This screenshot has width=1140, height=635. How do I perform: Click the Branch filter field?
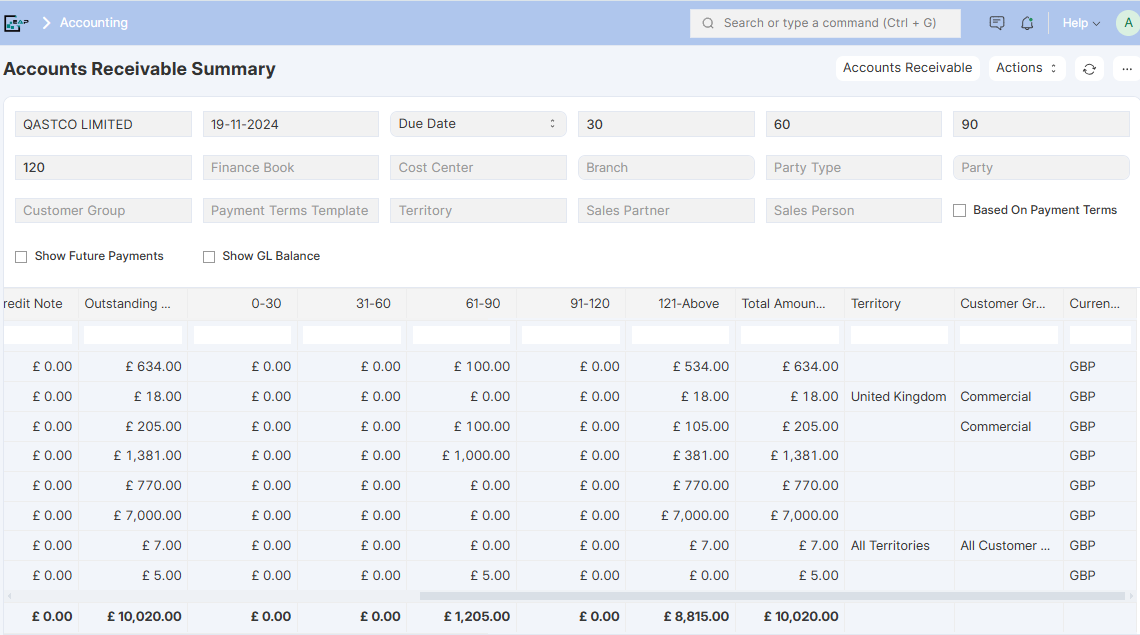[x=666, y=167]
